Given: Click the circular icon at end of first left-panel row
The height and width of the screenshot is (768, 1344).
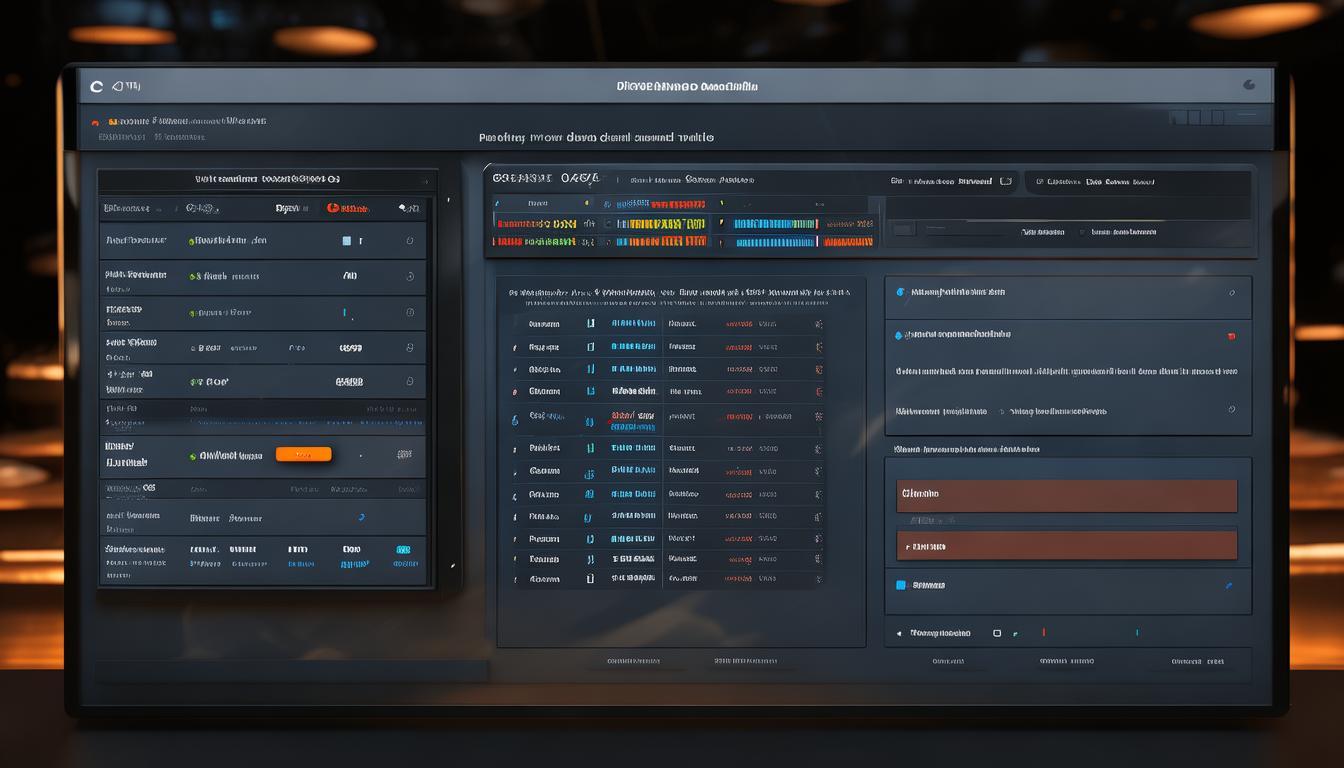Looking at the screenshot, I should pyautogui.click(x=409, y=241).
